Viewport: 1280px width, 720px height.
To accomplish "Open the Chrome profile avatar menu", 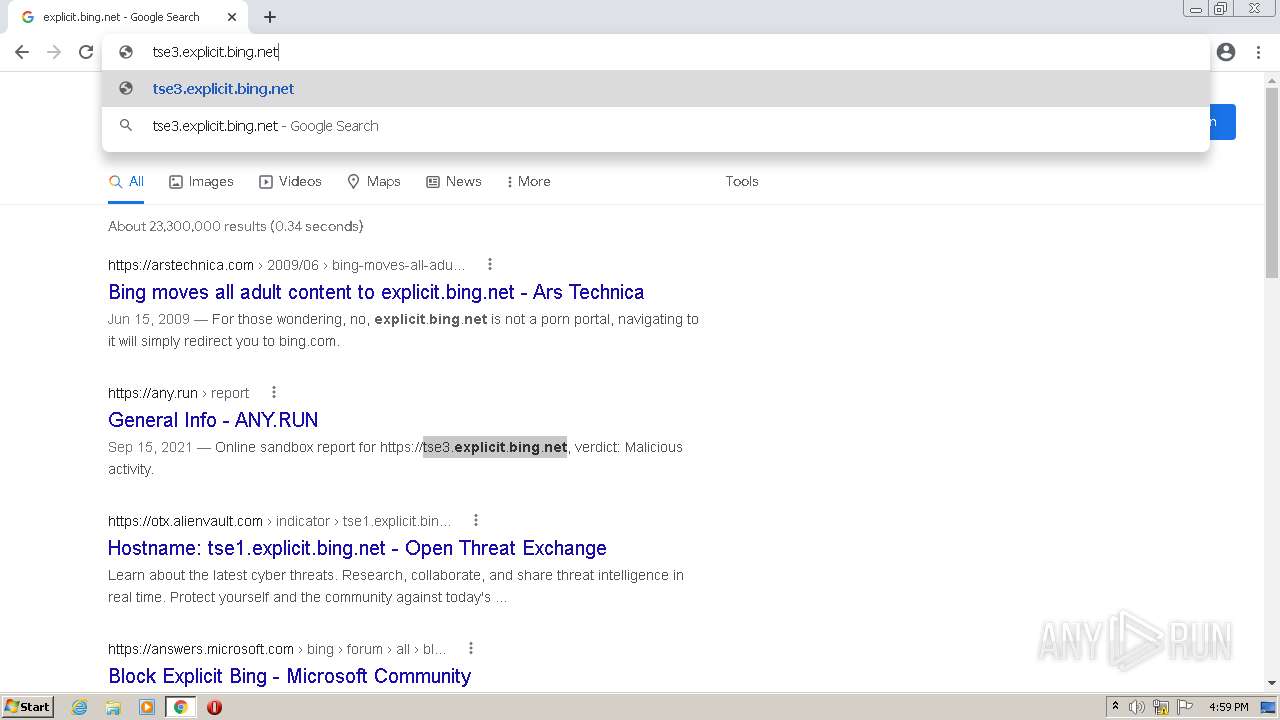I will (x=1226, y=52).
